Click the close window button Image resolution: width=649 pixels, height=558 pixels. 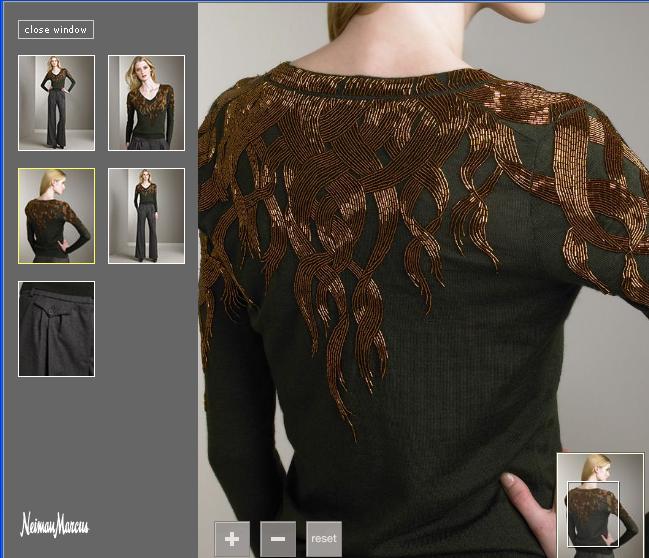point(56,30)
